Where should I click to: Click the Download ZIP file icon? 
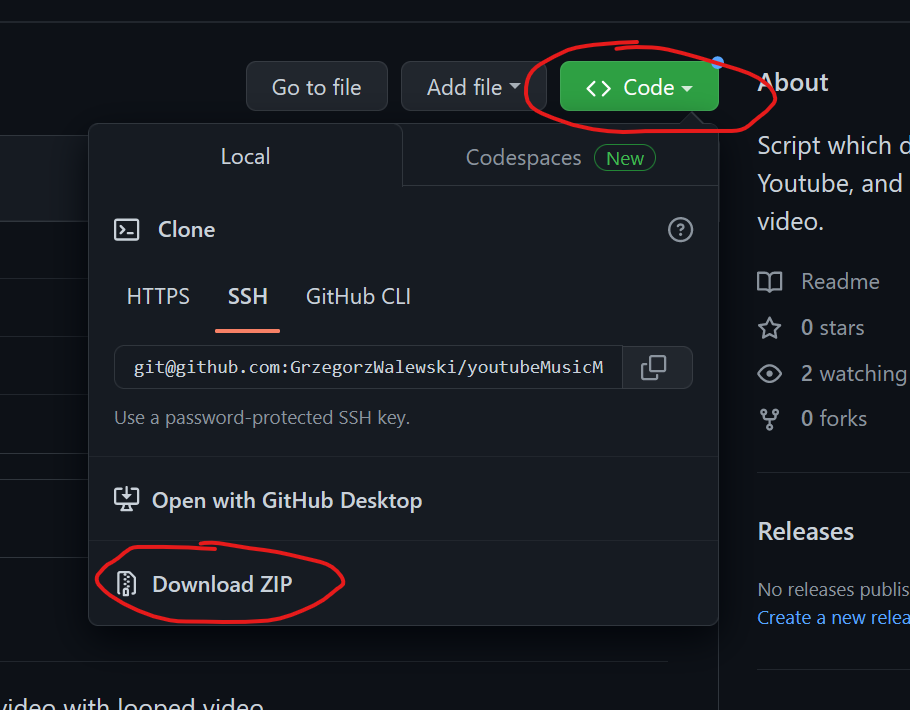[126, 584]
